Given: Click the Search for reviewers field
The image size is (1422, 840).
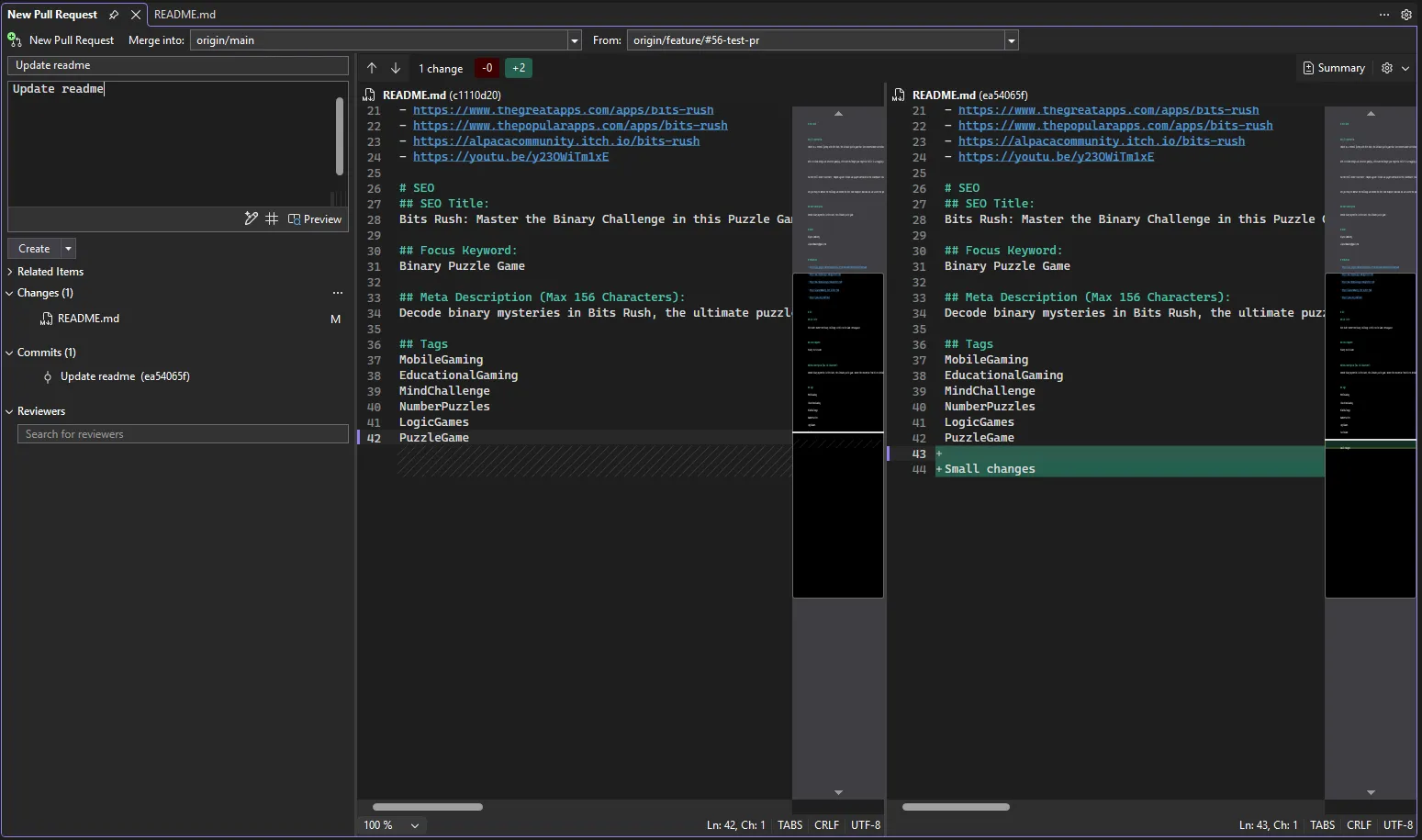Looking at the screenshot, I should (x=183, y=434).
